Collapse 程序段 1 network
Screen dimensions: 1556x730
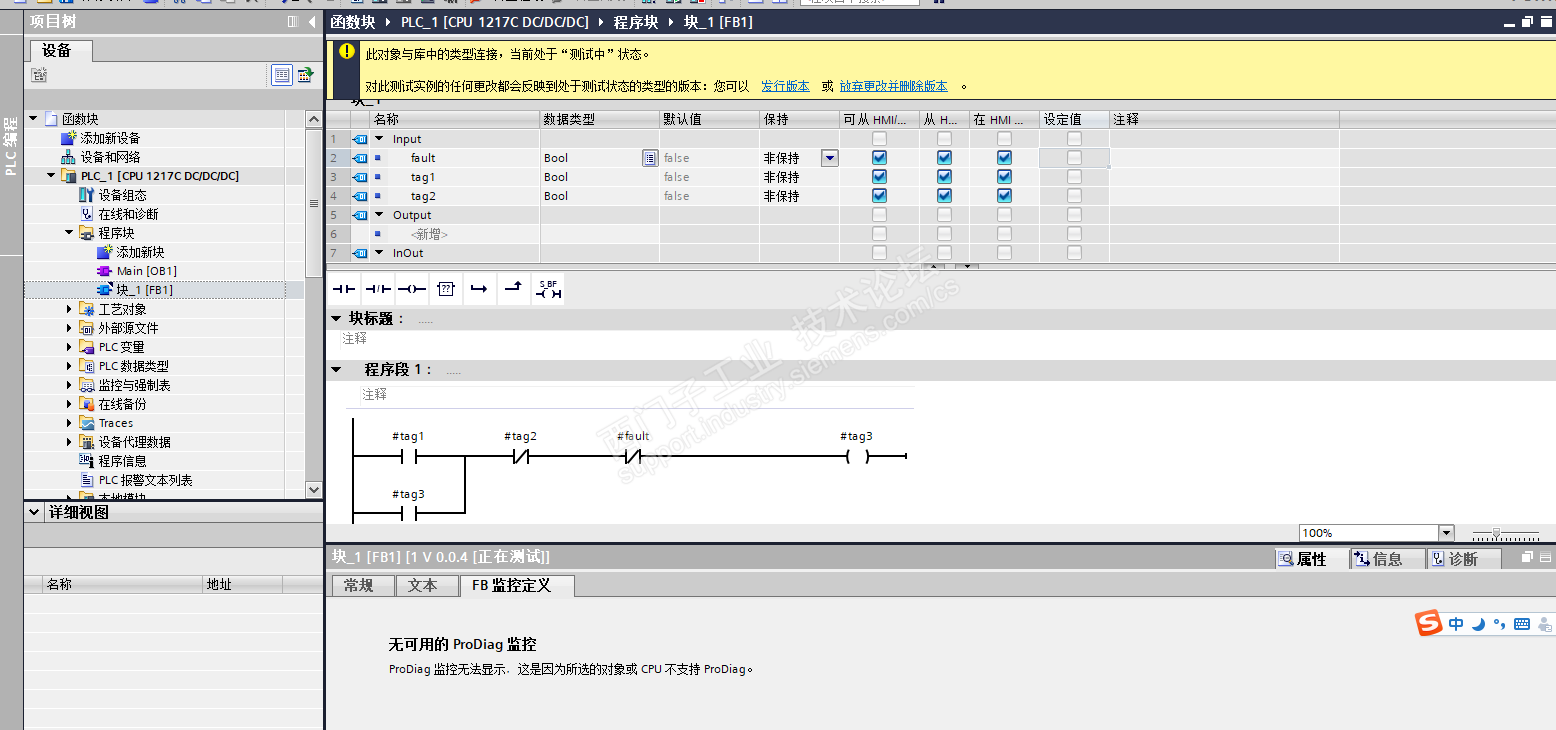point(336,370)
